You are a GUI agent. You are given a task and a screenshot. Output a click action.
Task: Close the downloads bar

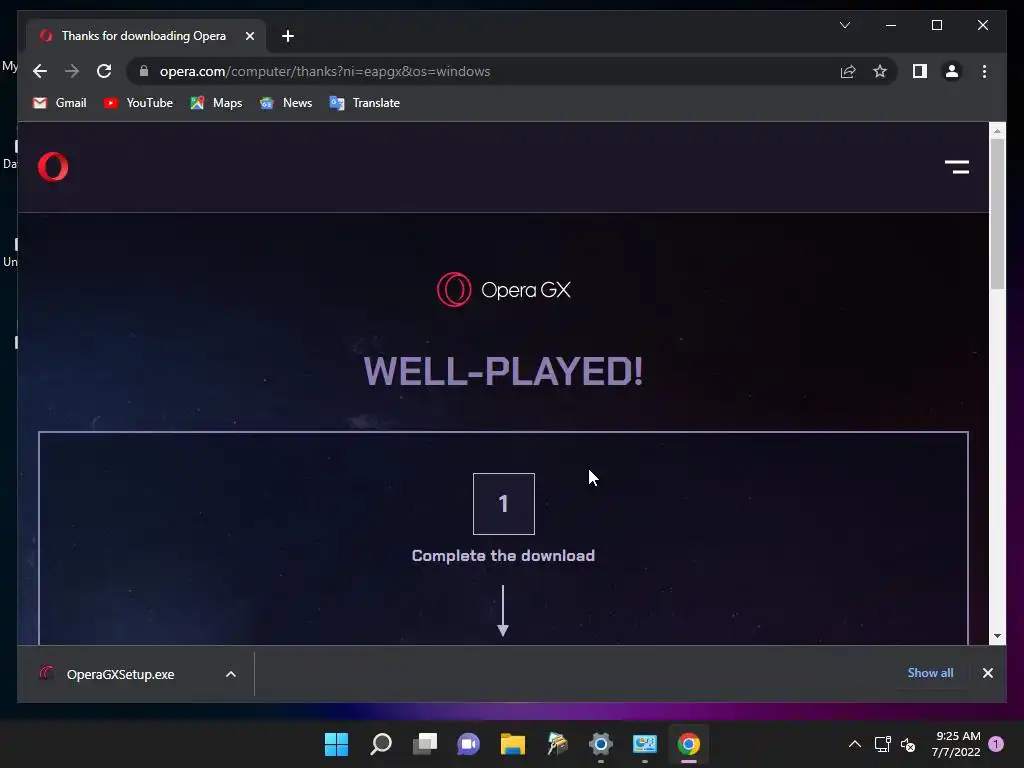tap(987, 673)
